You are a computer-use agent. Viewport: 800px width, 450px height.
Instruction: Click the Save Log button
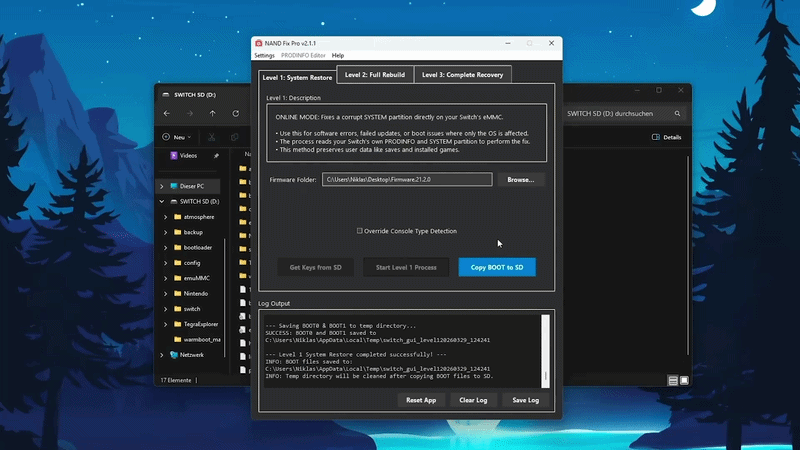click(526, 401)
